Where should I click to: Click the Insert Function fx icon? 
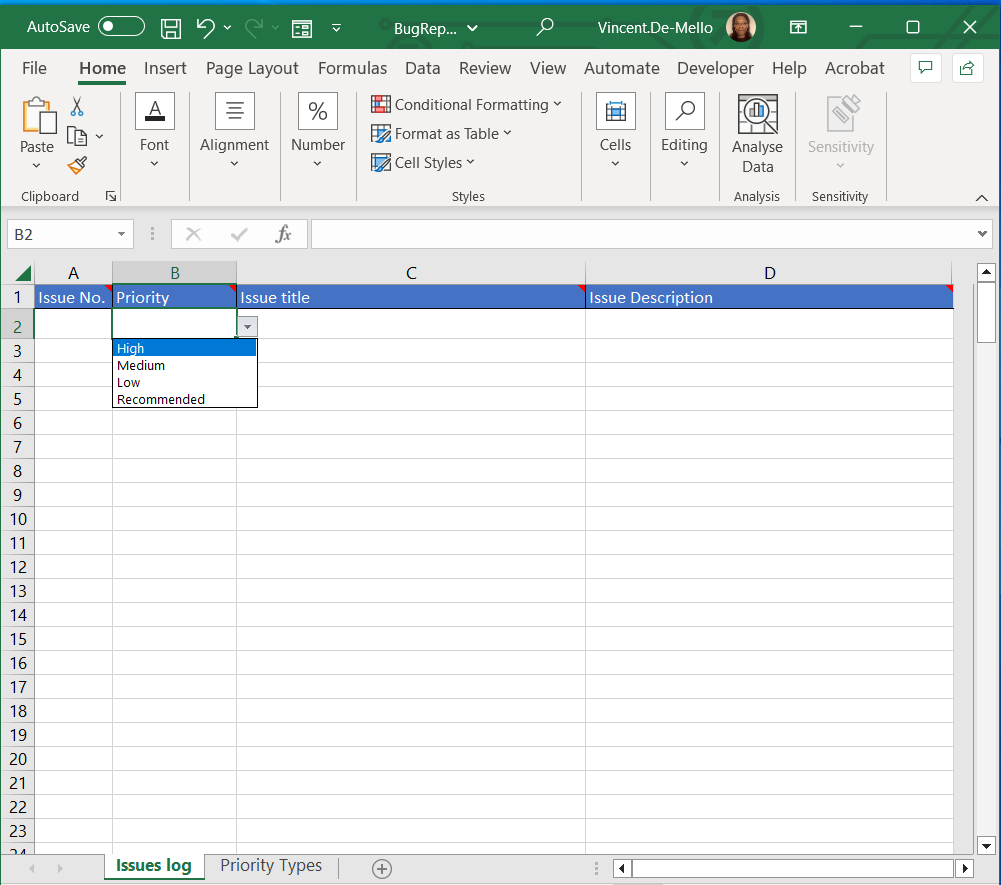[x=284, y=234]
